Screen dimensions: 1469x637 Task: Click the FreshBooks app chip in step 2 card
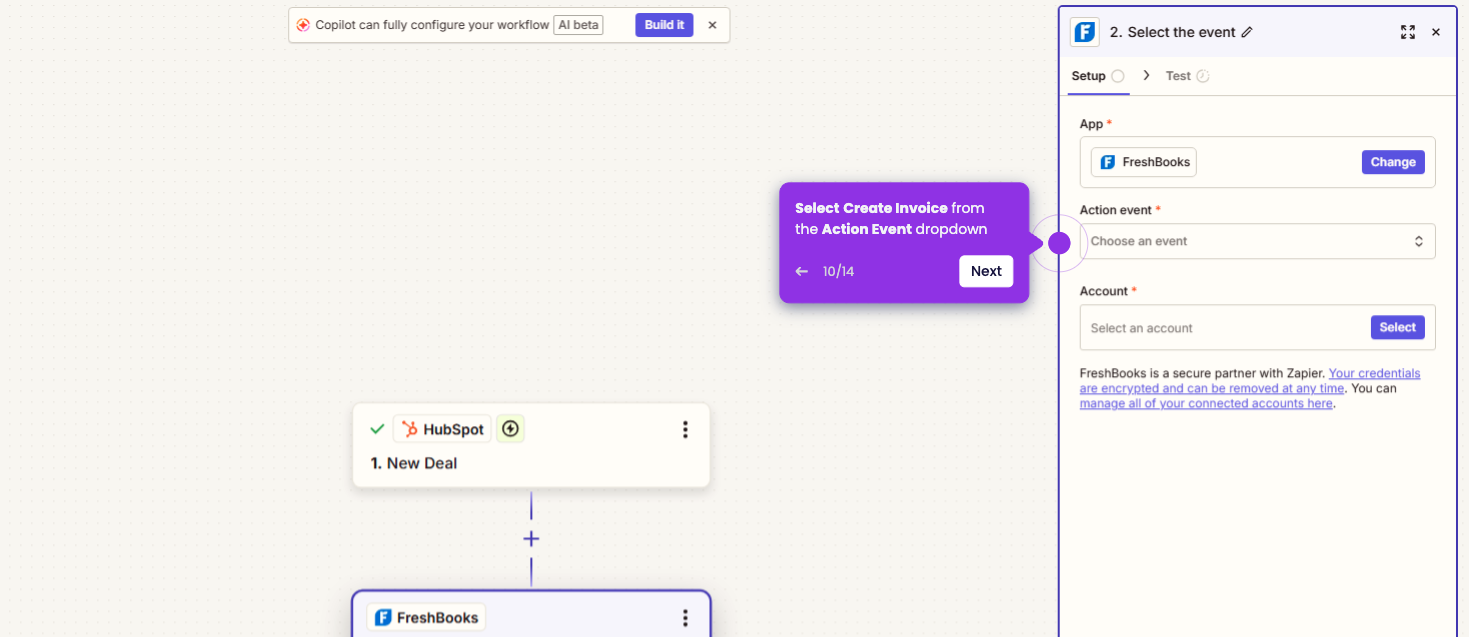pos(426,618)
